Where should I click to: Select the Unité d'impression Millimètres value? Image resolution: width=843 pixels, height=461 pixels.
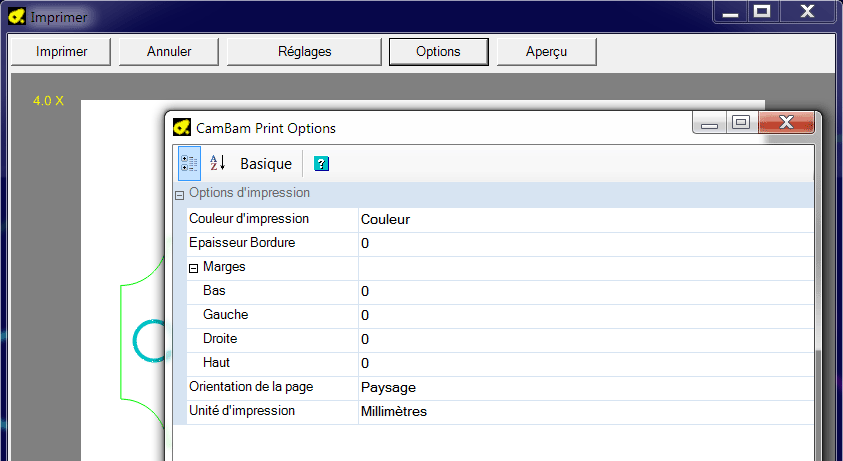coord(586,412)
